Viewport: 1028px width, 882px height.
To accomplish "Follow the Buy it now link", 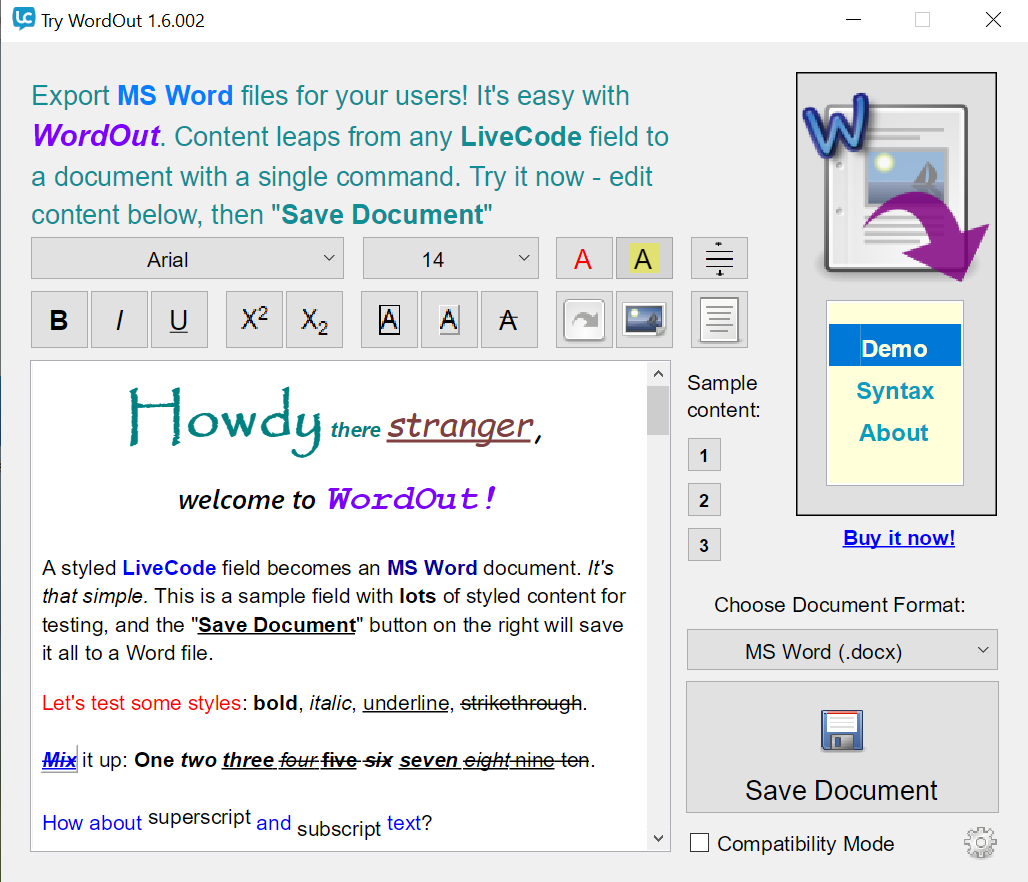I will pos(899,538).
